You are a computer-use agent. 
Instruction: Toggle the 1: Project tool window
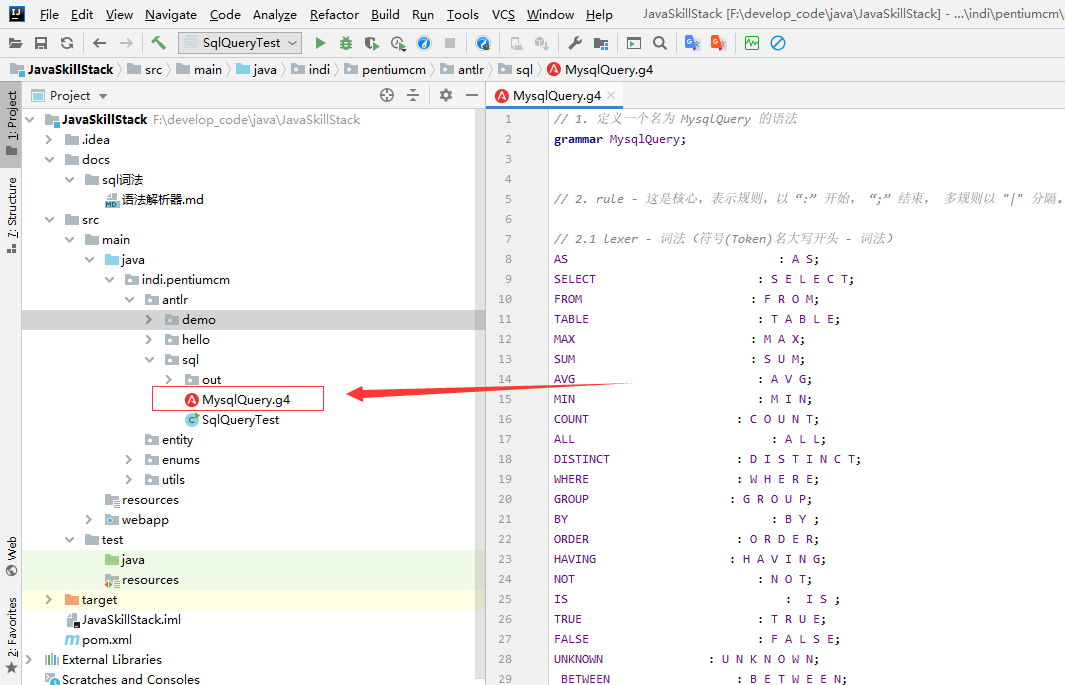pos(12,124)
